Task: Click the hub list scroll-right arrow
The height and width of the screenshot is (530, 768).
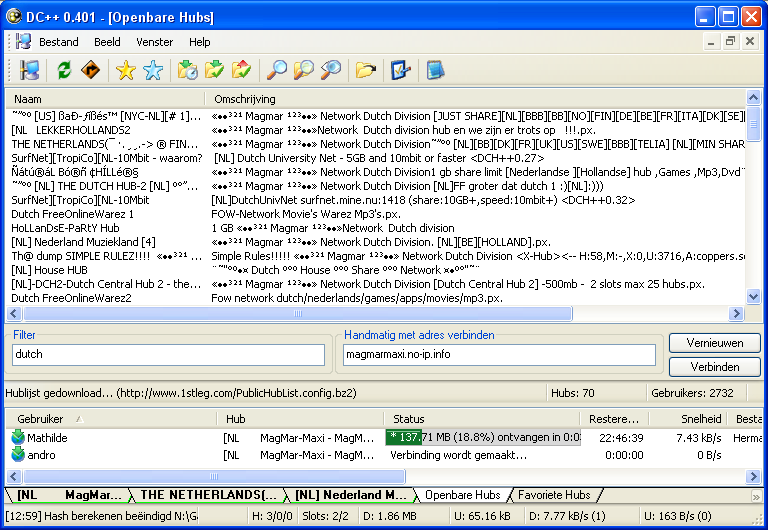Action: pyautogui.click(x=736, y=313)
